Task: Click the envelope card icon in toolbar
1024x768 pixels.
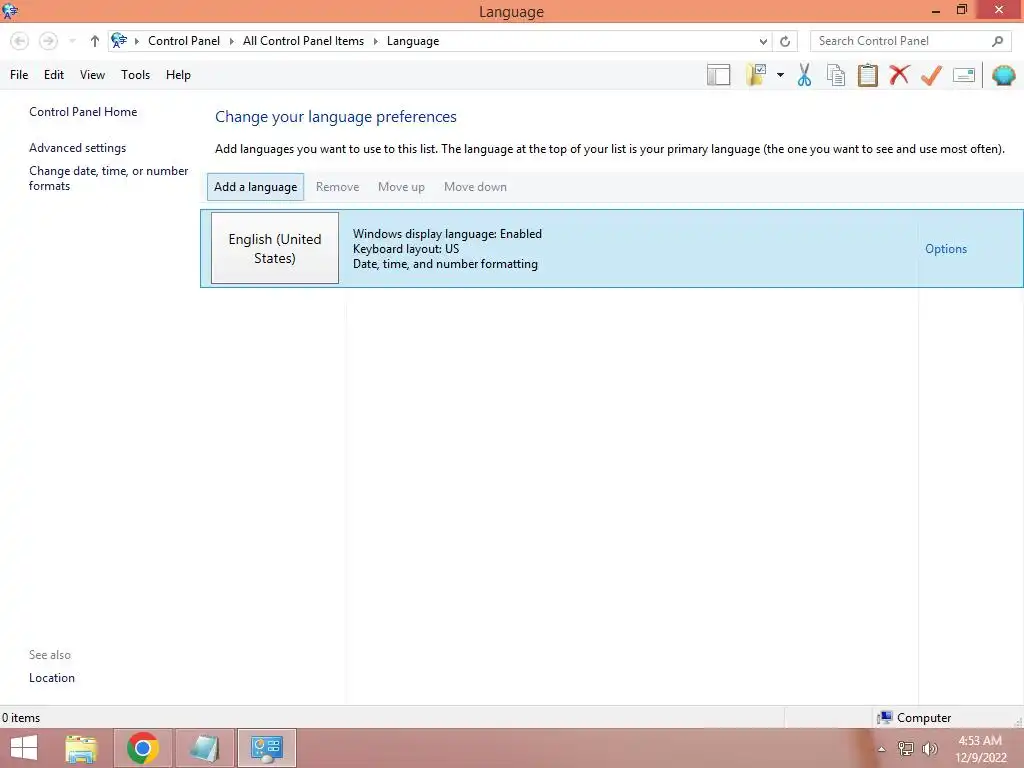Action: coord(964,75)
